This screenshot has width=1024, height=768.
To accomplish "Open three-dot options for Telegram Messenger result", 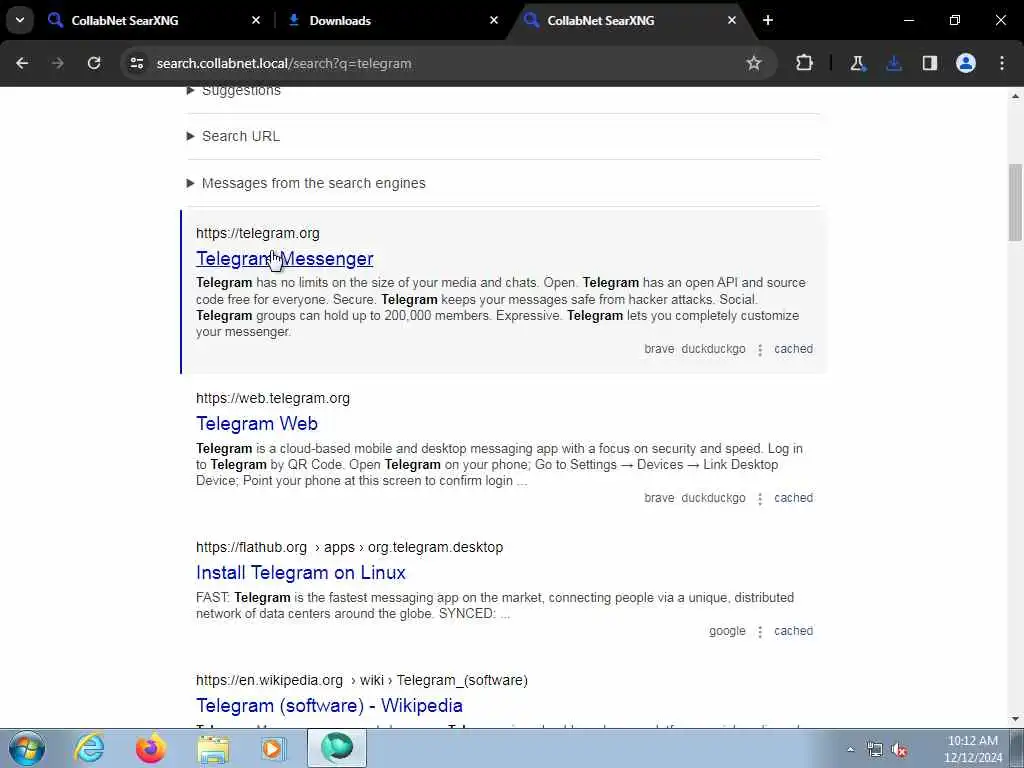I will pyautogui.click(x=760, y=350).
